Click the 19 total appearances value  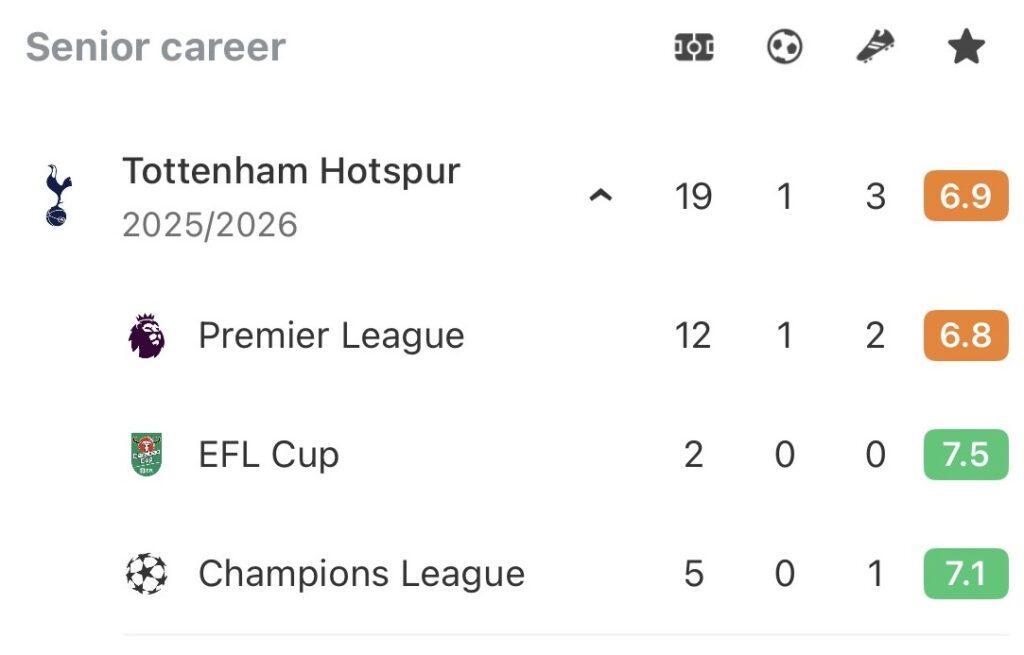(x=693, y=196)
